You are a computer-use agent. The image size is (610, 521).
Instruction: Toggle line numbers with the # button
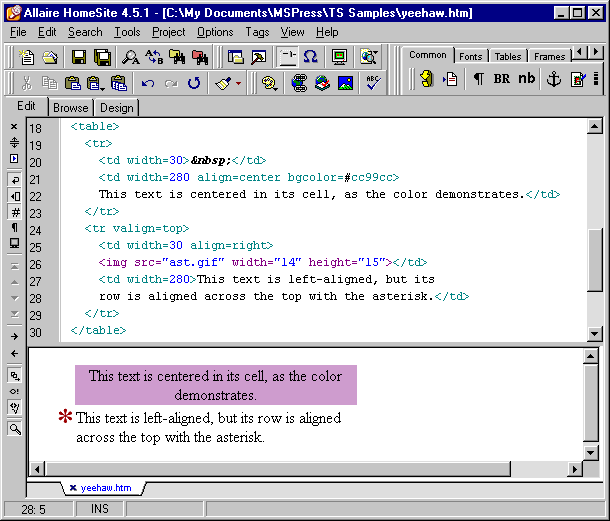(x=14, y=211)
